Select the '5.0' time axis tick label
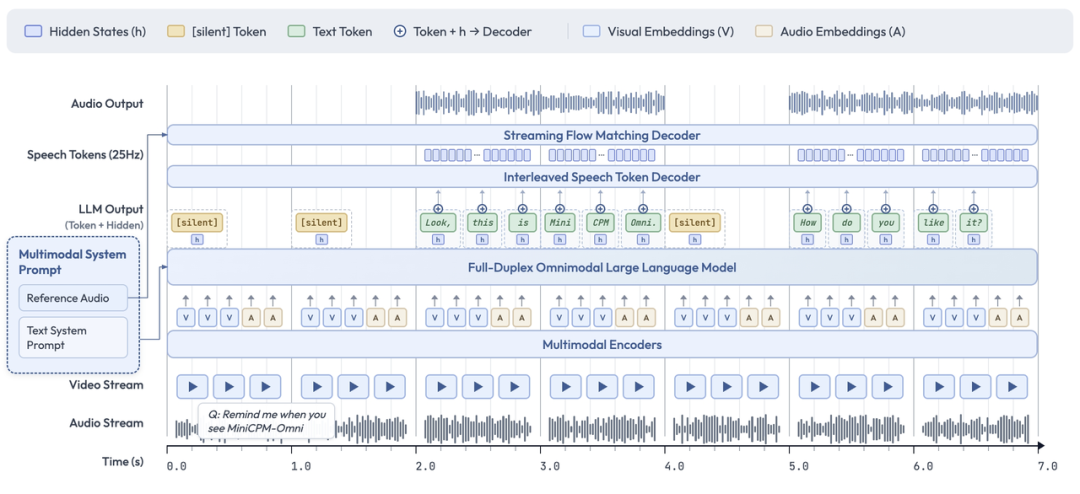1080x494 pixels. pos(799,467)
